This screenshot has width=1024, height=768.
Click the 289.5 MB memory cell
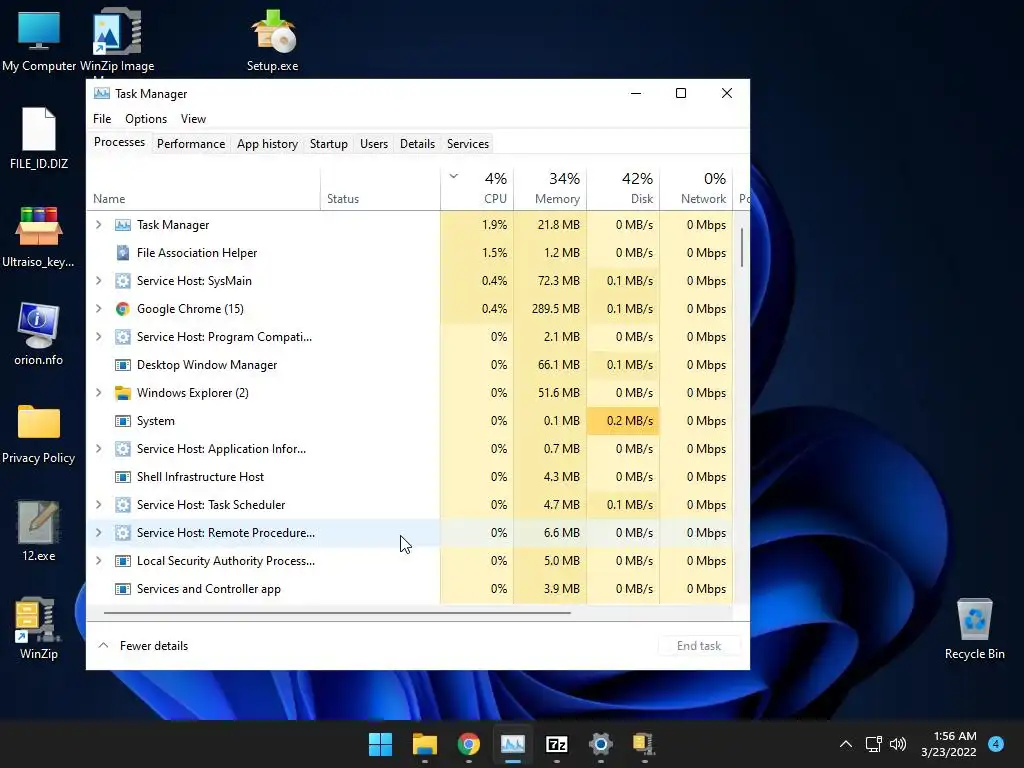[551, 309]
